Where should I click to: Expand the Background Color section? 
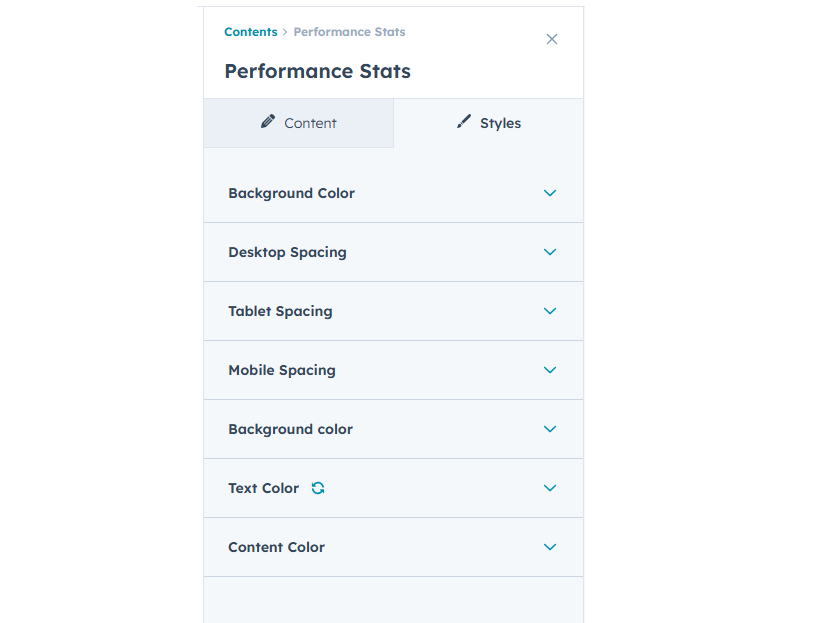pyautogui.click(x=393, y=193)
